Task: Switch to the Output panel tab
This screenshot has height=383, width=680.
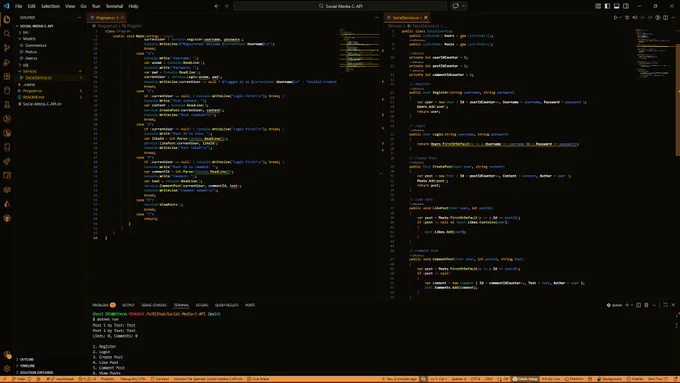Action: 128,305
